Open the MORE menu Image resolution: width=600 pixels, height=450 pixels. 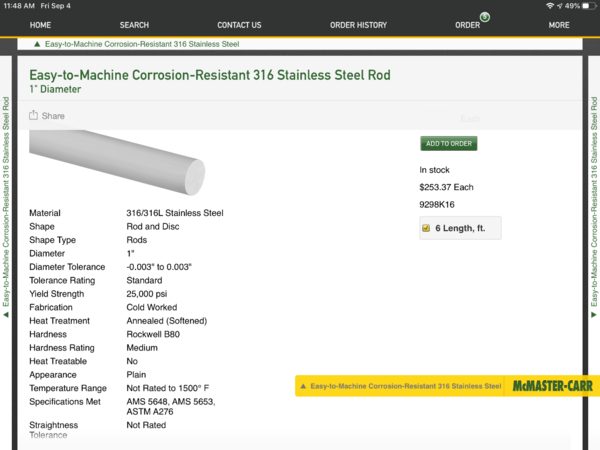pos(559,25)
